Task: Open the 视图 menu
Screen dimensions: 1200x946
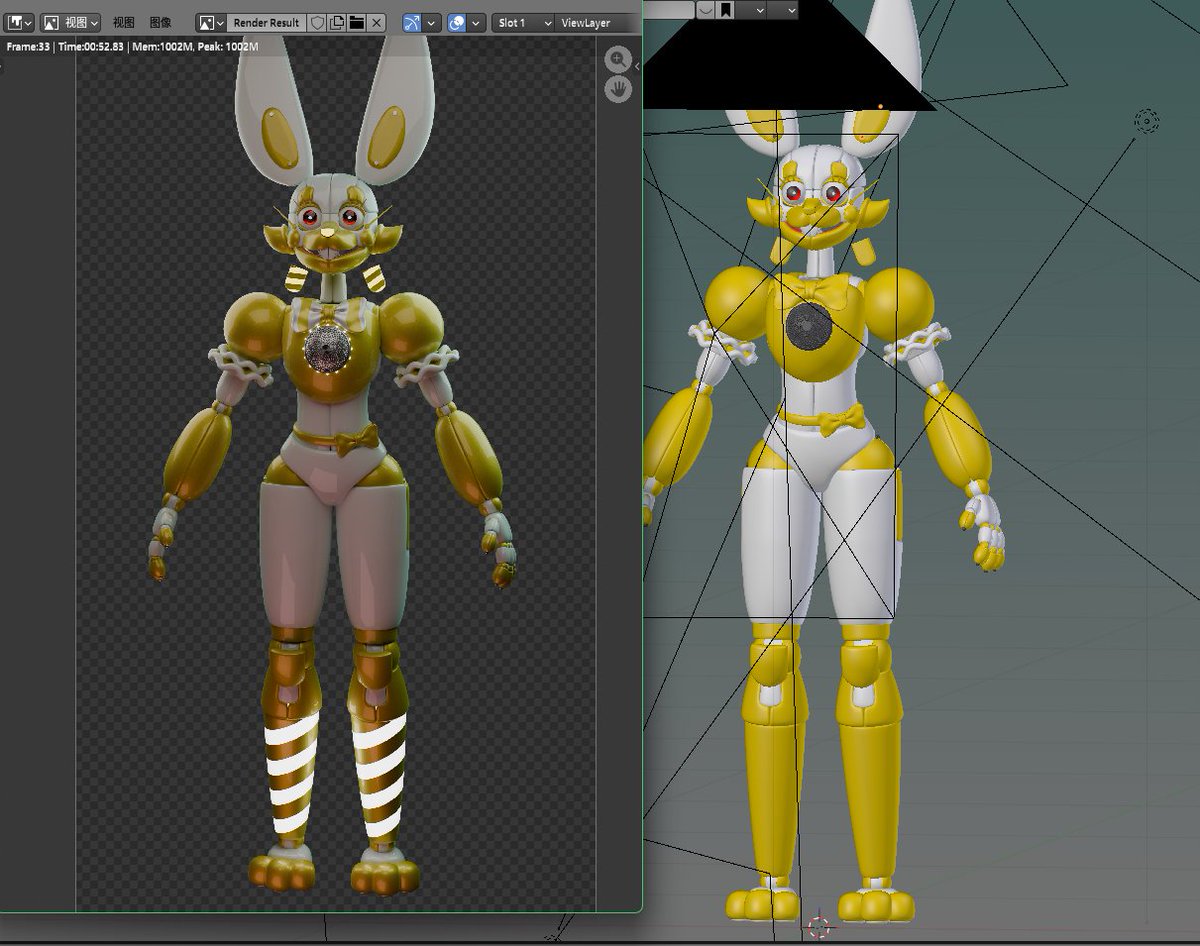Action: pos(123,22)
